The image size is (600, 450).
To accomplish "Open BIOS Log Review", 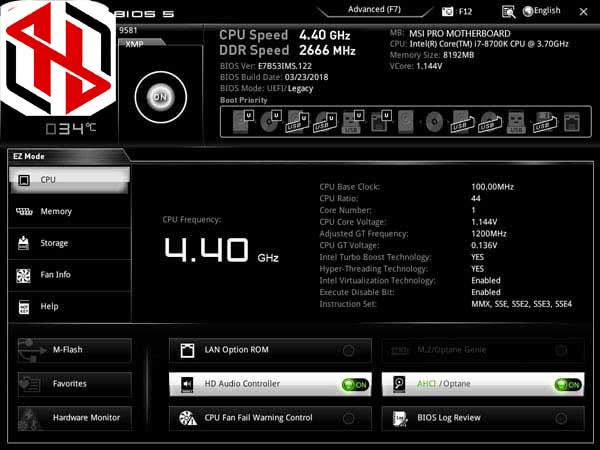I will 483,418.
